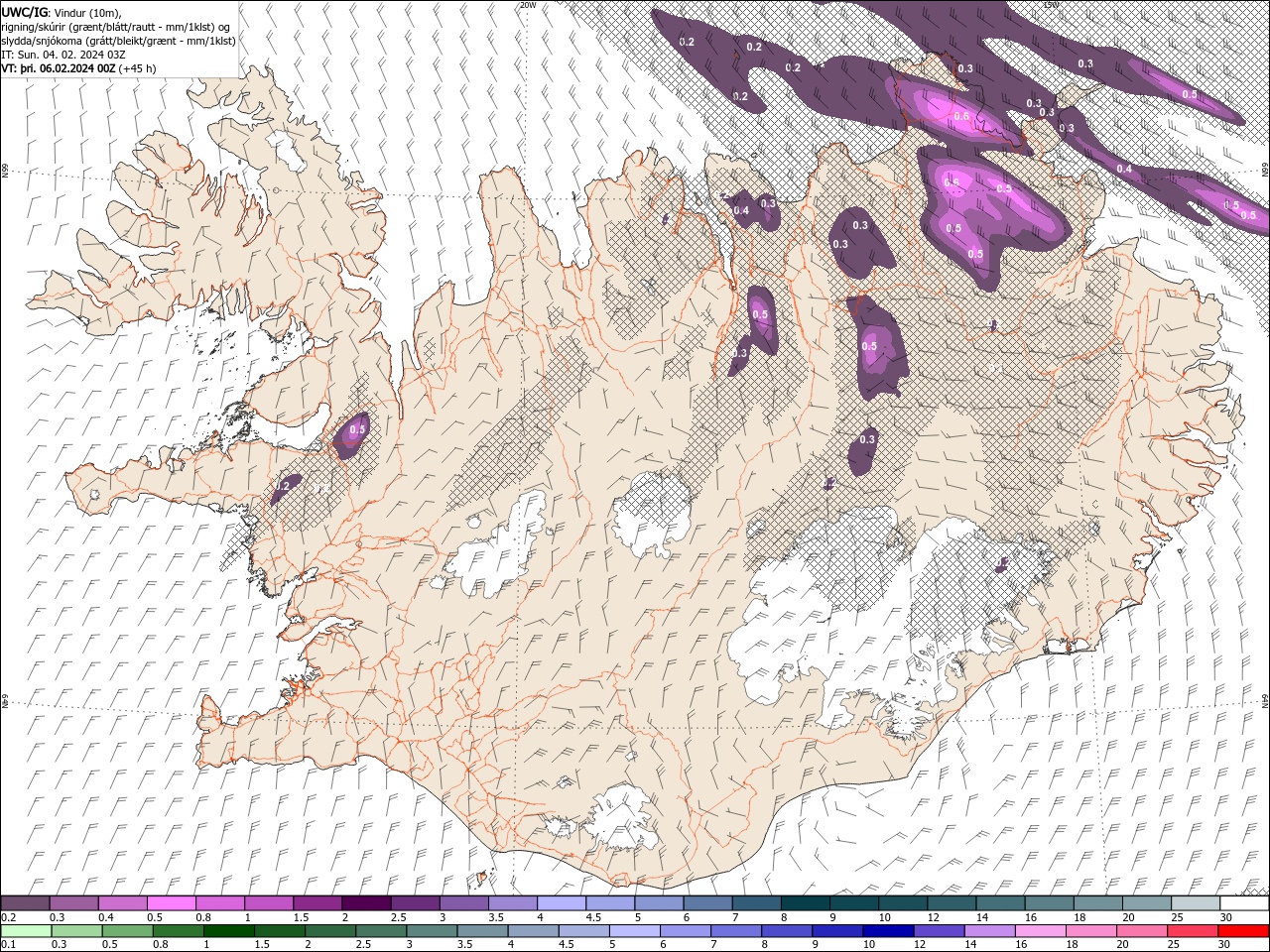Viewport: 1270px width, 952px height.
Task: Select upper legend row swatch for value 4
Action: (x=561, y=903)
